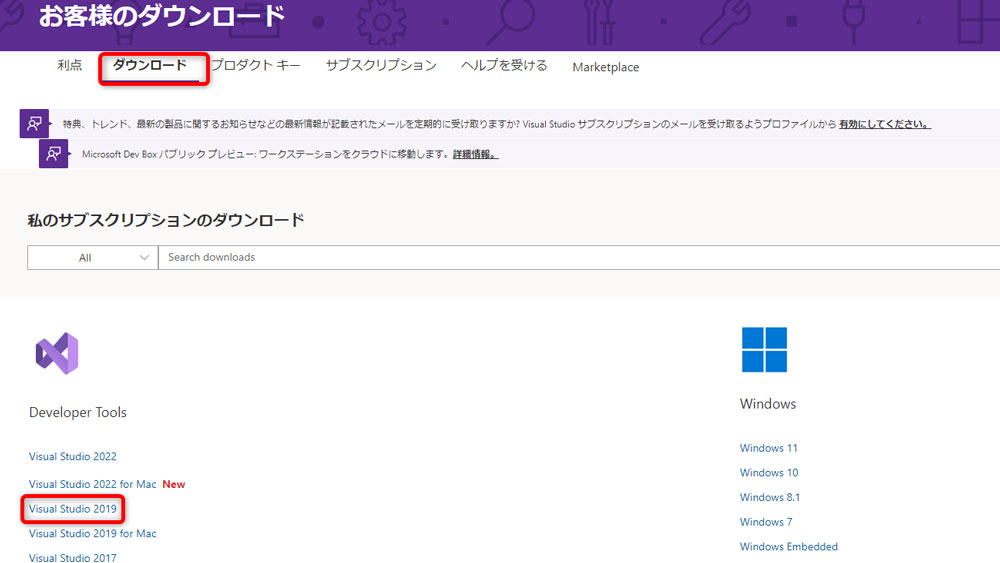Switch to the 利点 tab

pos(70,66)
